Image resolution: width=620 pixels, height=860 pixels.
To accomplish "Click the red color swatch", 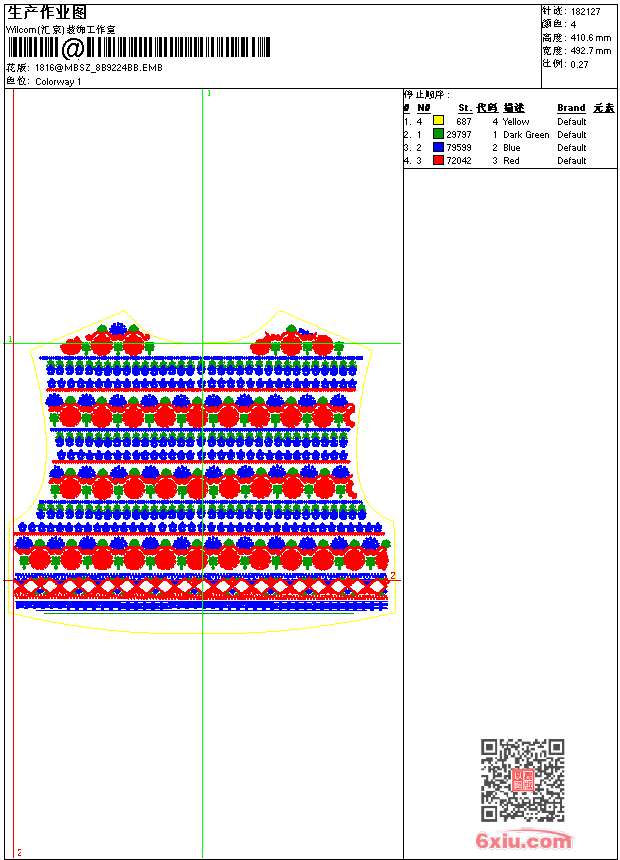I will click(438, 160).
